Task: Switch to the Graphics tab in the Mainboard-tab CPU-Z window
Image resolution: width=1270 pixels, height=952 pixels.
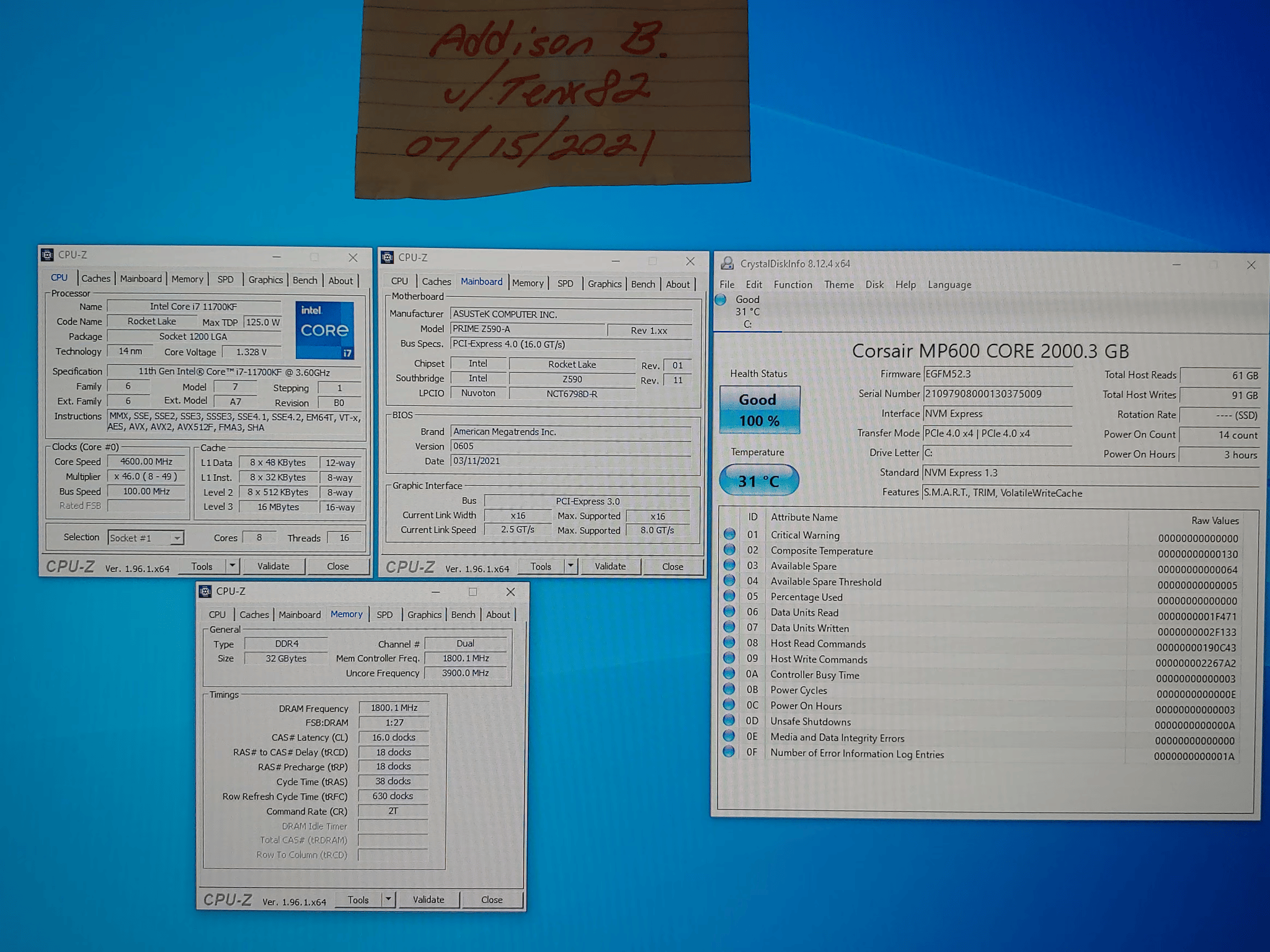Action: coord(605,283)
